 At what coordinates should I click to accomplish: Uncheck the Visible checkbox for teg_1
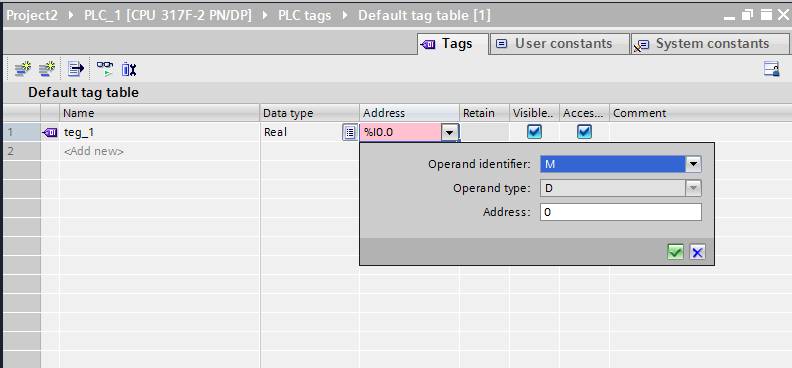(x=534, y=132)
